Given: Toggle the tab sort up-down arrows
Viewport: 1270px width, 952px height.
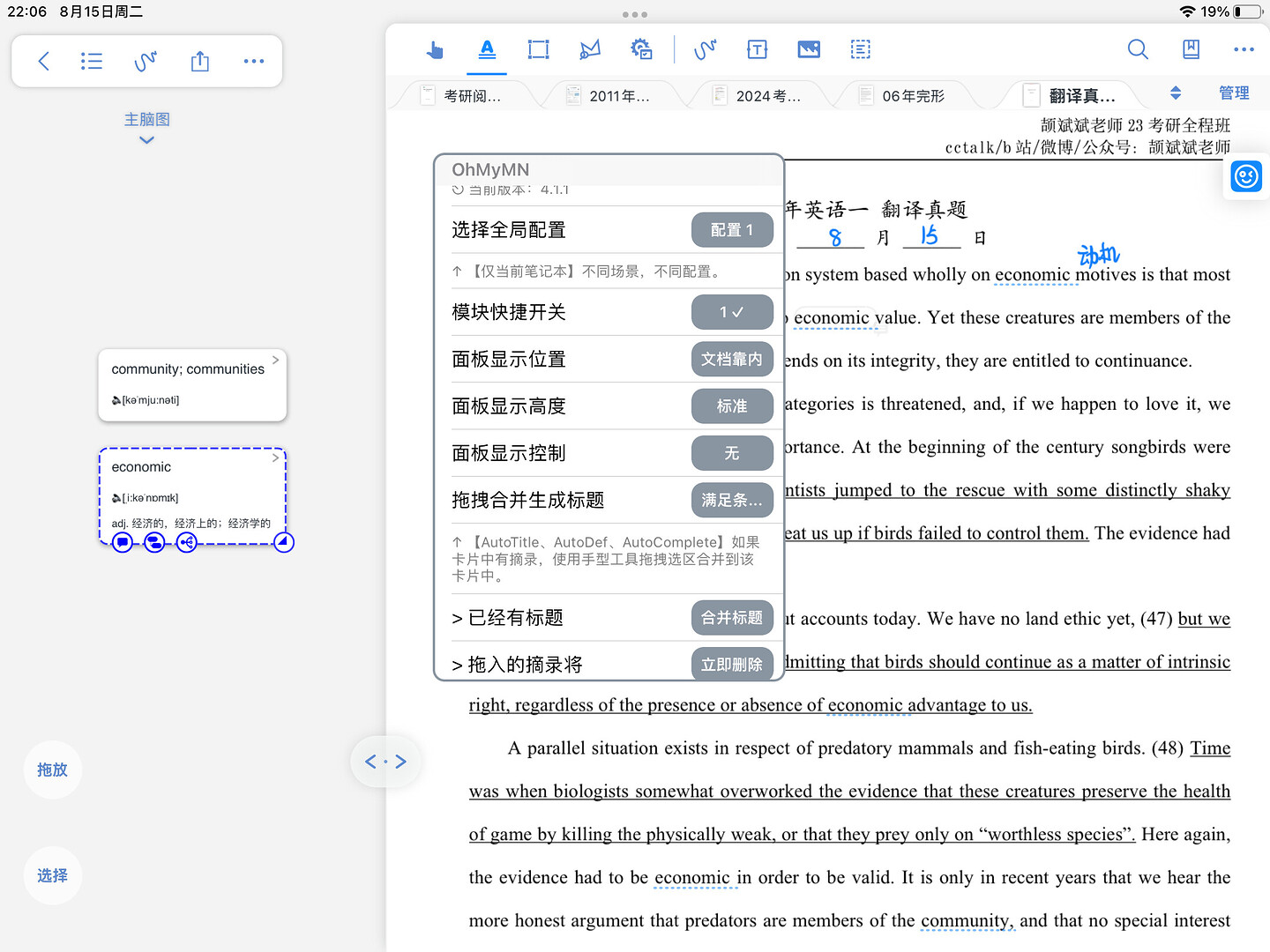Looking at the screenshot, I should click(x=1175, y=93).
